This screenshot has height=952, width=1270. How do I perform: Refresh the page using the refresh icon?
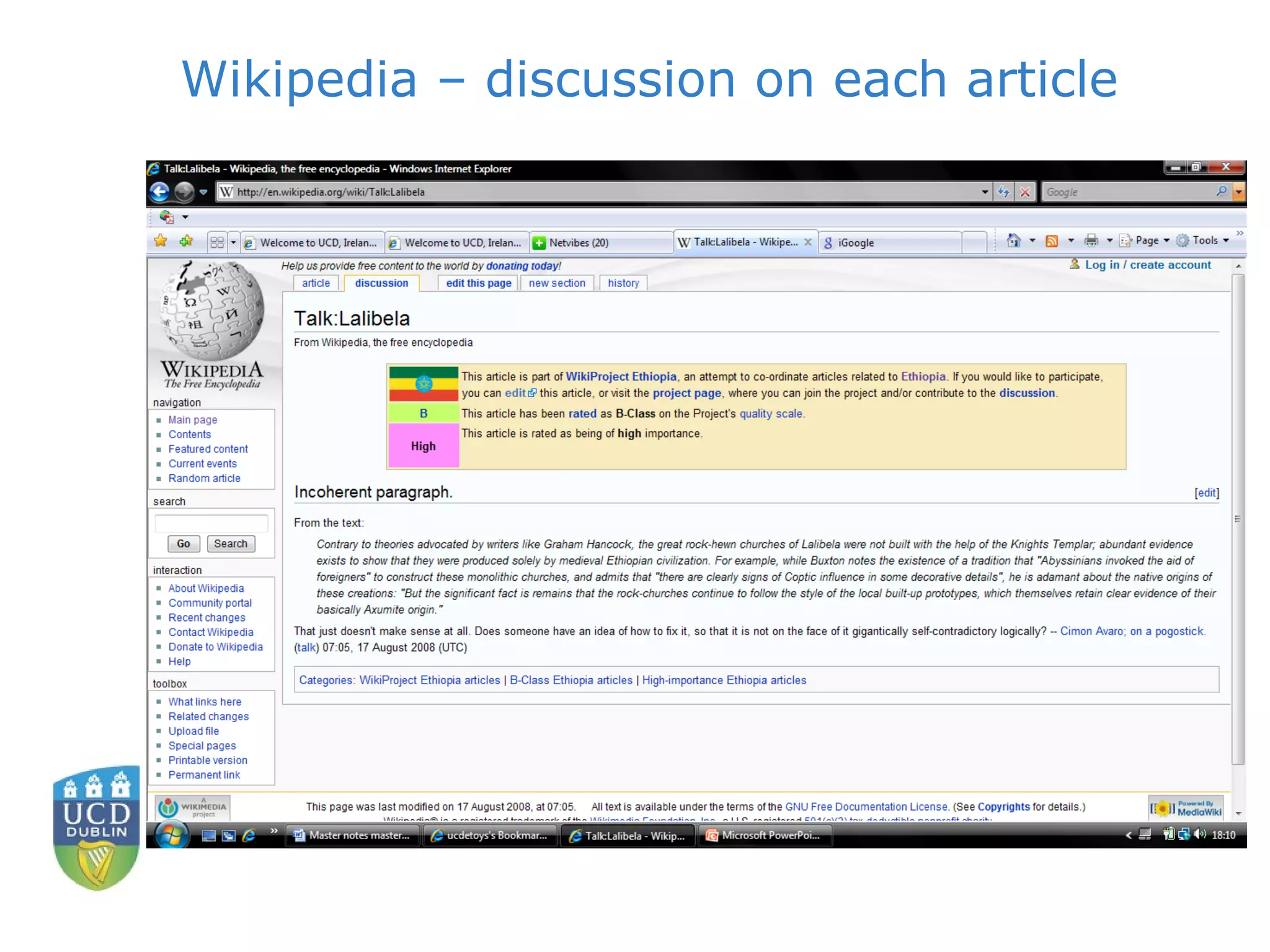[x=1003, y=192]
